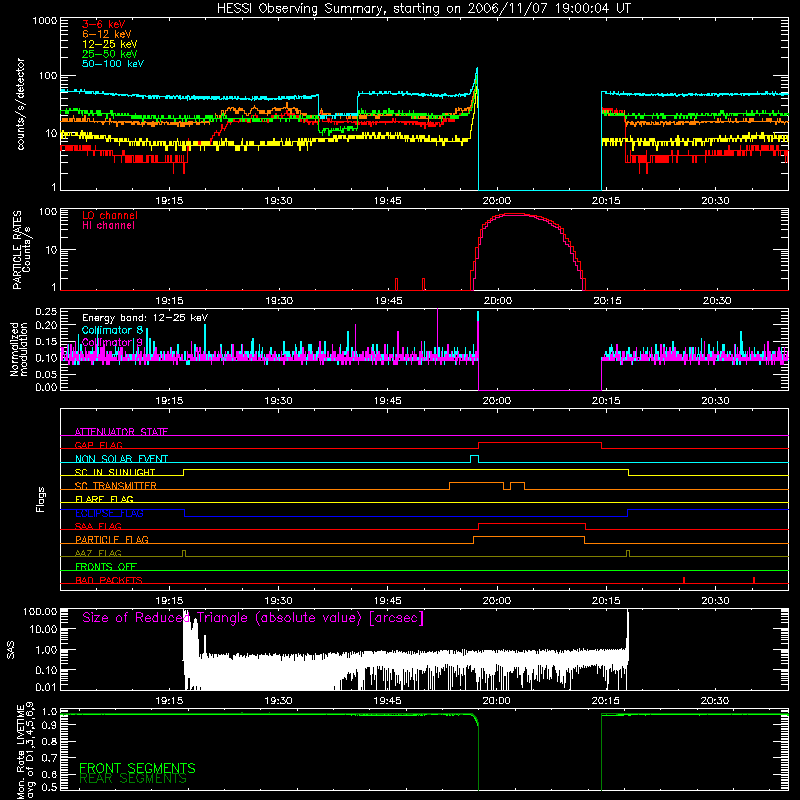Select the NON SOLAR EVENT flag label

pyautogui.click(x=121, y=459)
